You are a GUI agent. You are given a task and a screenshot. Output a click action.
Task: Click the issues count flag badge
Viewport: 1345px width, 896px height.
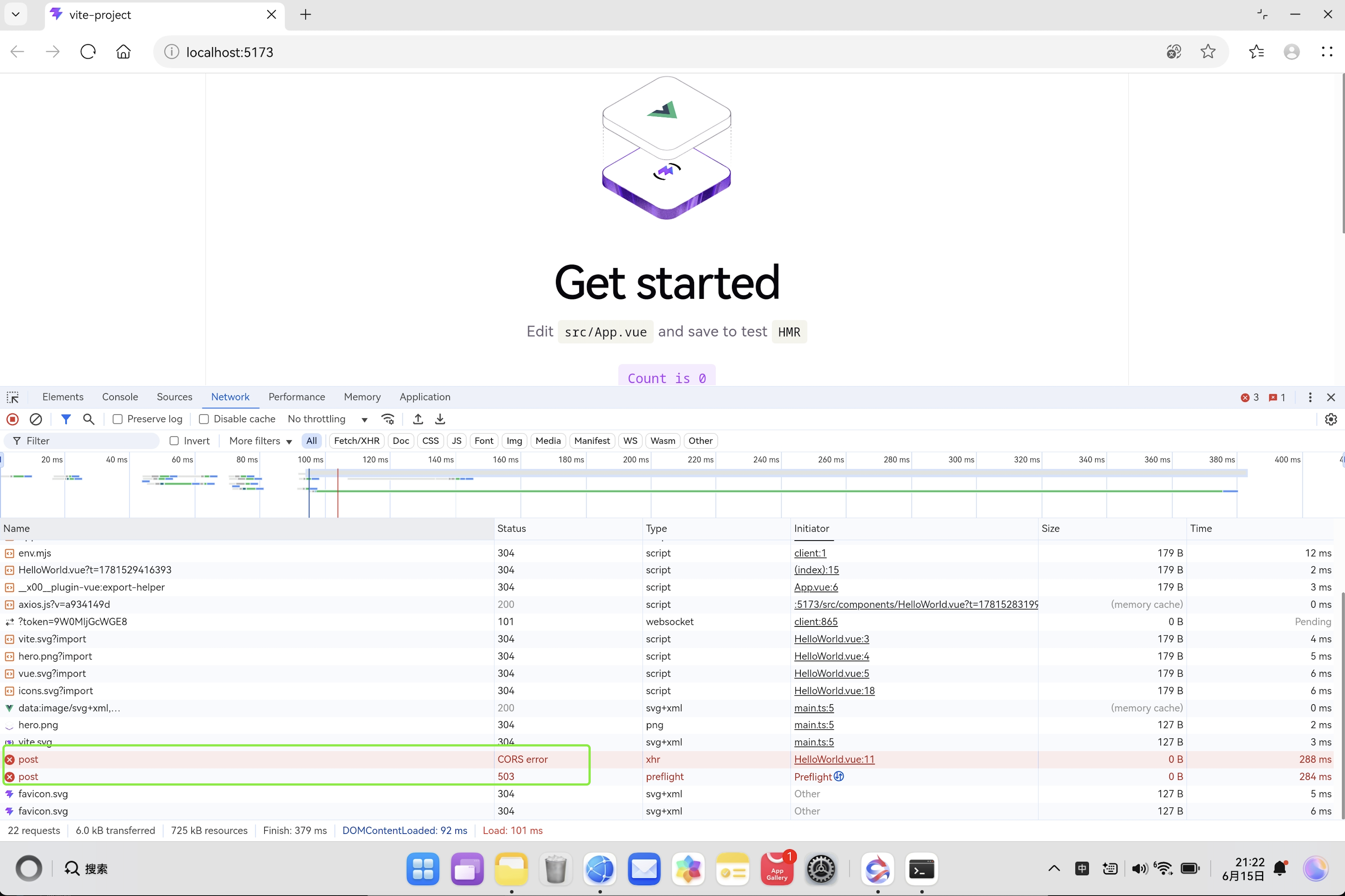coord(1277,397)
